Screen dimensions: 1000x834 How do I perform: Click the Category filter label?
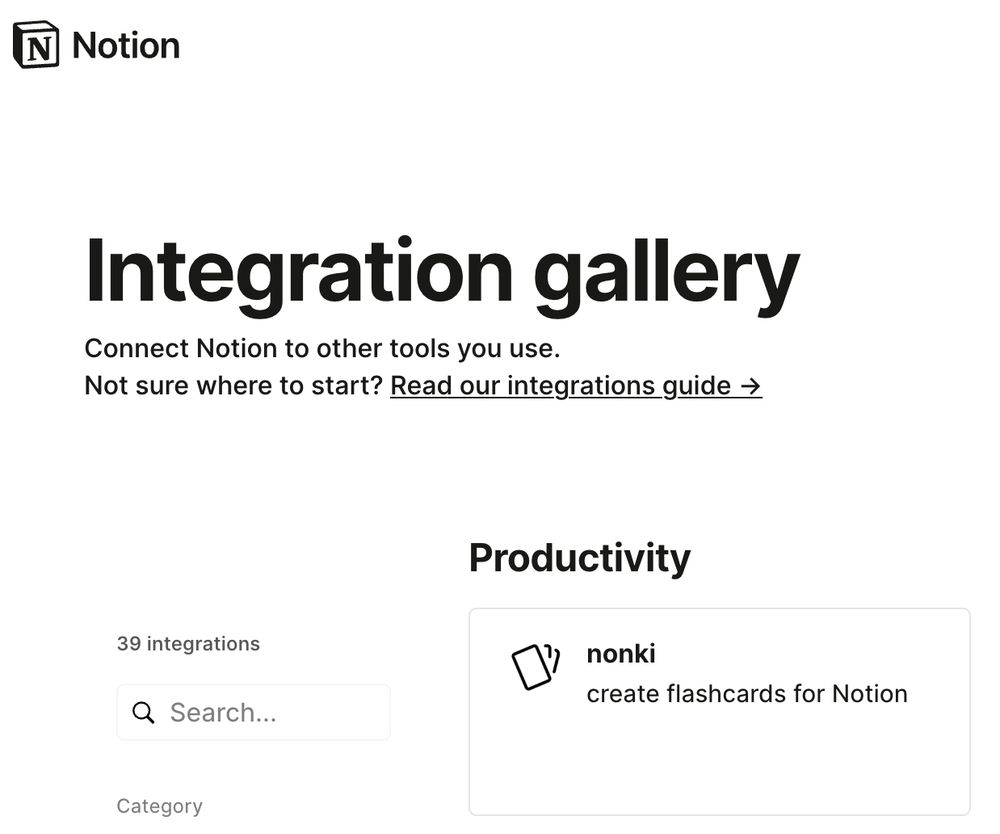coord(159,806)
